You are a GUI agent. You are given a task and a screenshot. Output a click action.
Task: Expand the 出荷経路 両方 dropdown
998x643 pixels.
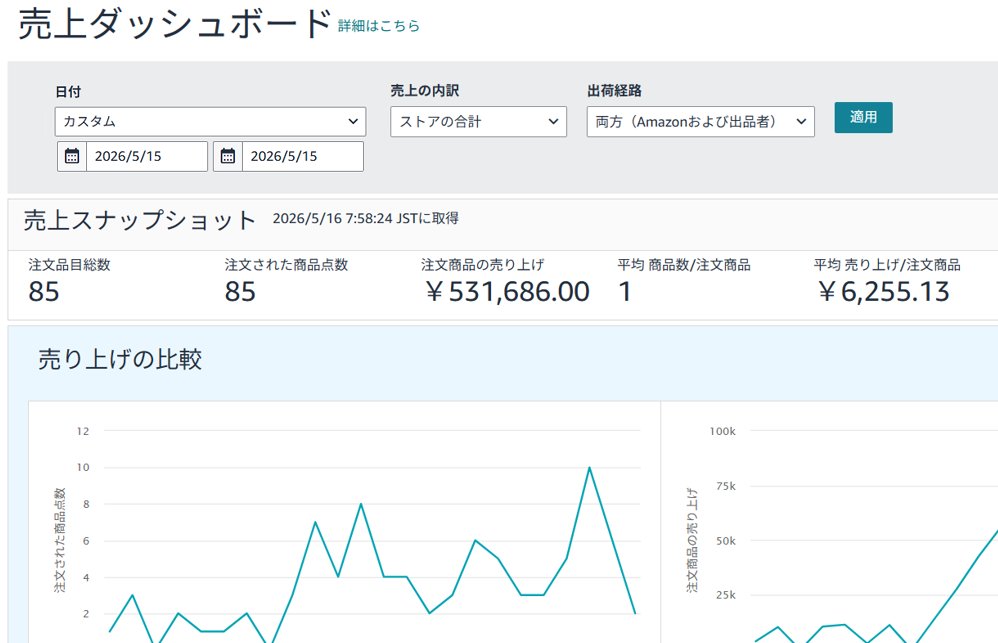pos(700,122)
